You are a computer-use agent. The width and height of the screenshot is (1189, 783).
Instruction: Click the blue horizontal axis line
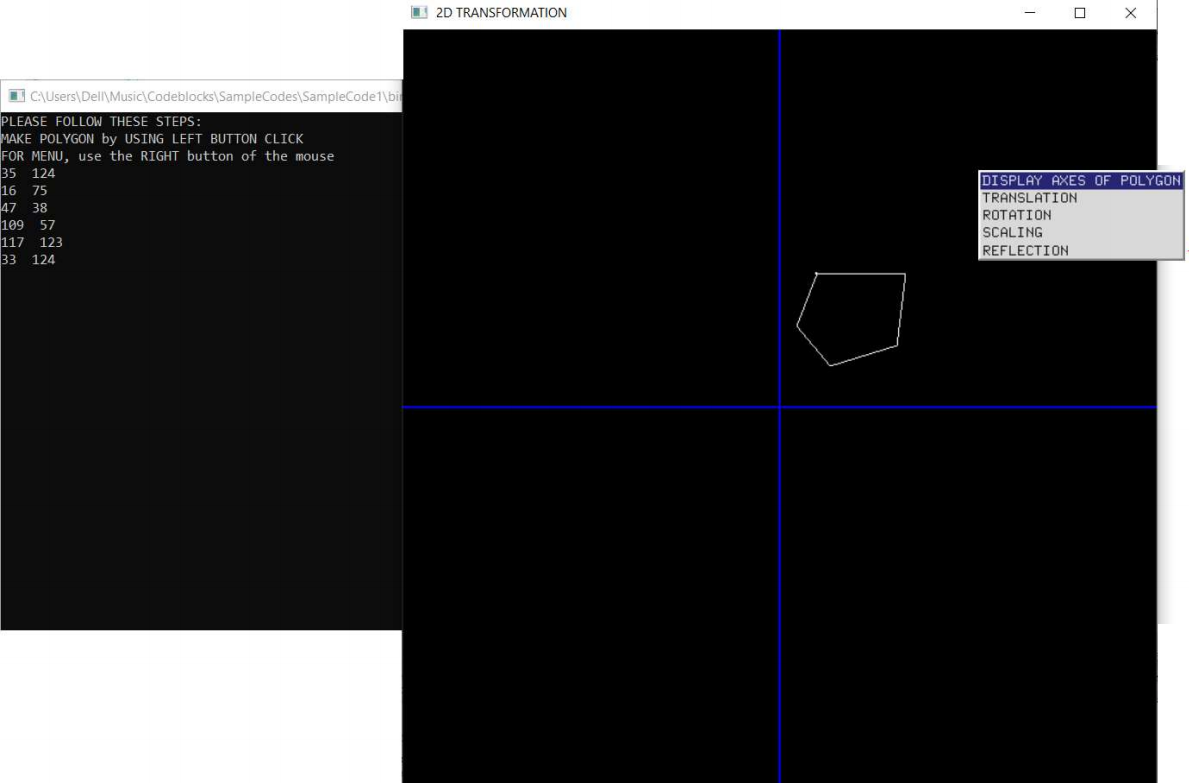point(600,407)
